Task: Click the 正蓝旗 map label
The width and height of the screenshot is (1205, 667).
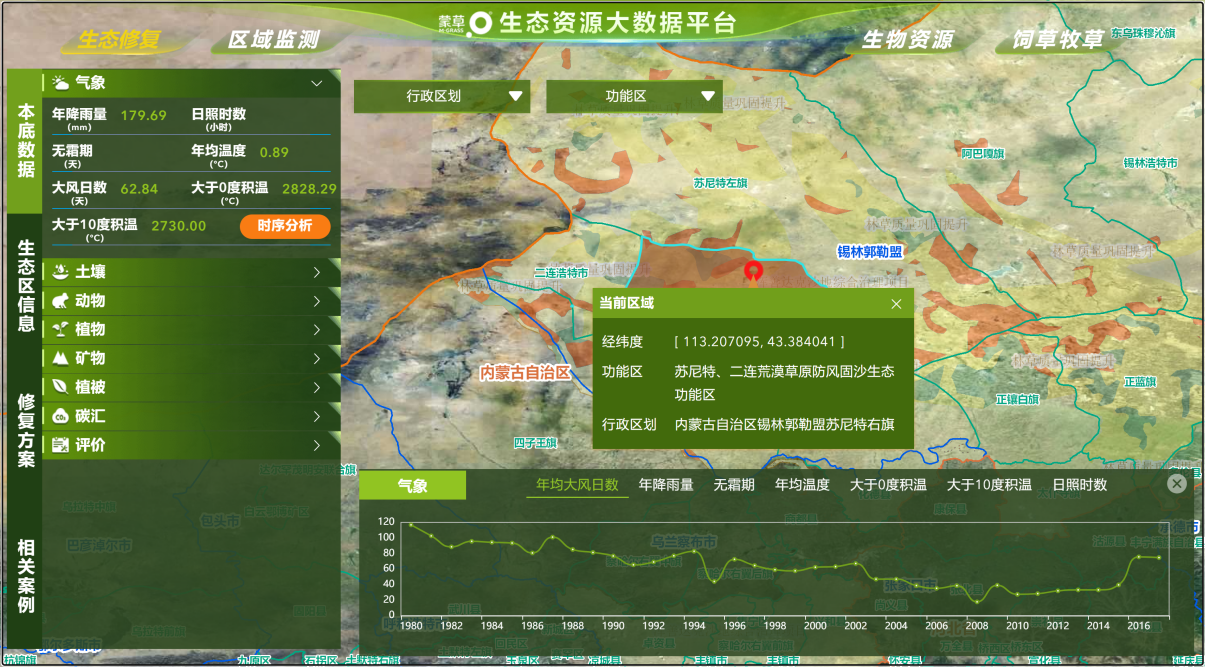Action: point(1139,382)
